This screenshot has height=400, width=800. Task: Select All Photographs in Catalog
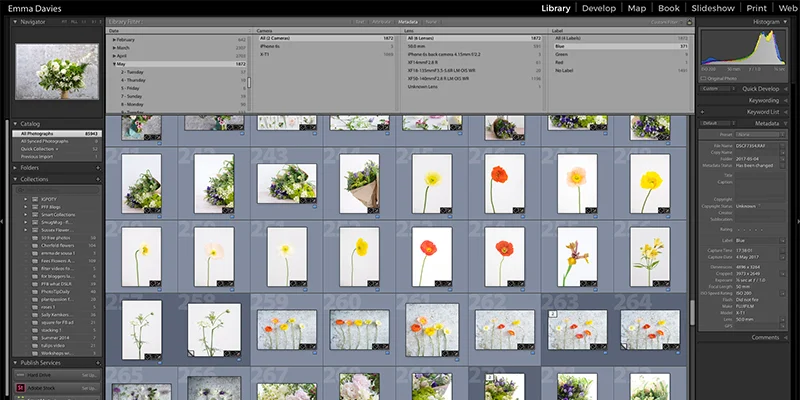pos(57,134)
